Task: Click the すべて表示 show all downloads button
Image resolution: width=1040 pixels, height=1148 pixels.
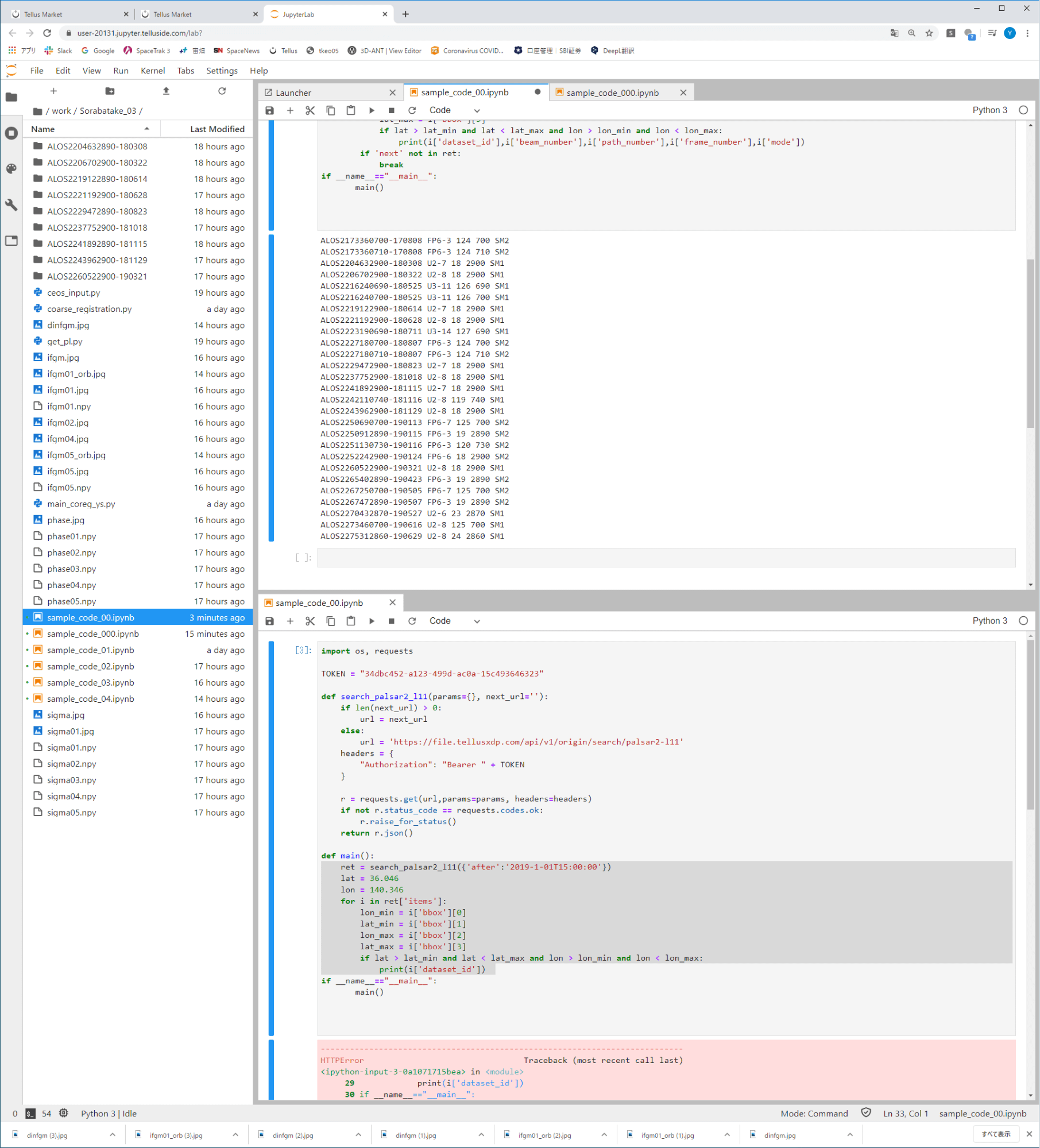Action: click(x=996, y=1135)
